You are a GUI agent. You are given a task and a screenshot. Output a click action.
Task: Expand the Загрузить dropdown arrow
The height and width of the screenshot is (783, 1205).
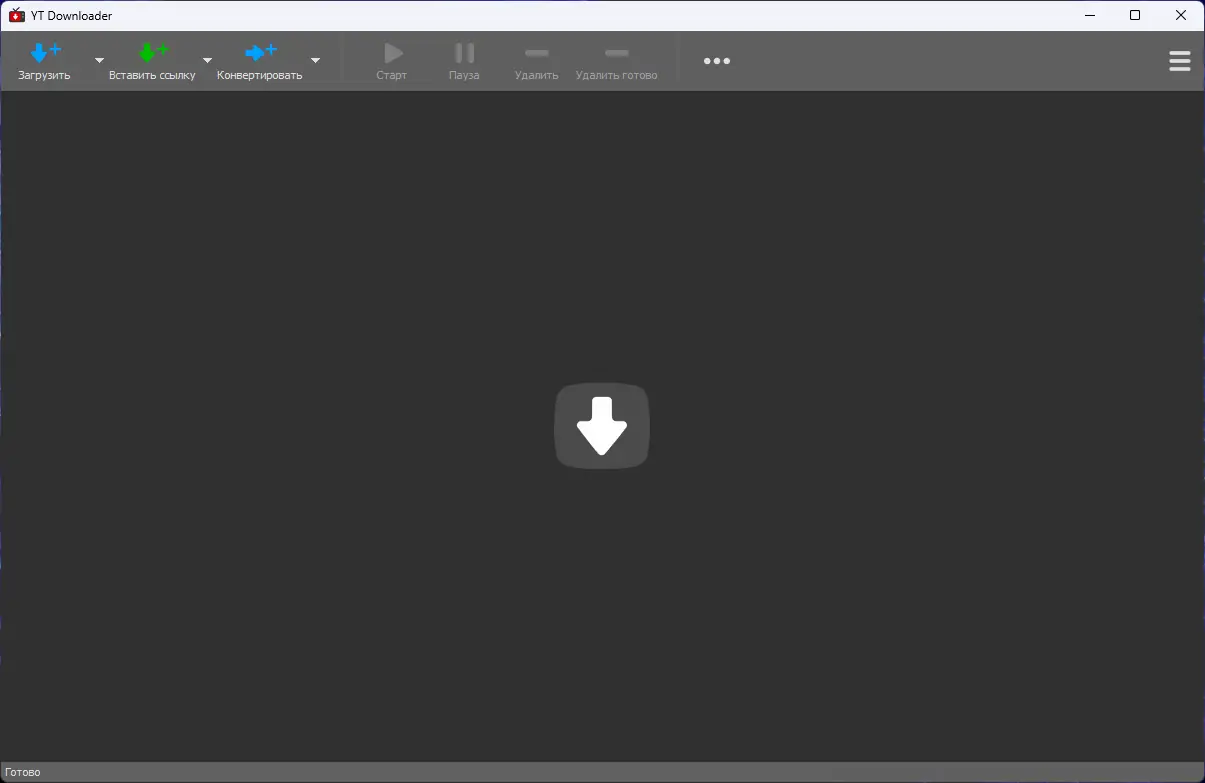pos(99,60)
